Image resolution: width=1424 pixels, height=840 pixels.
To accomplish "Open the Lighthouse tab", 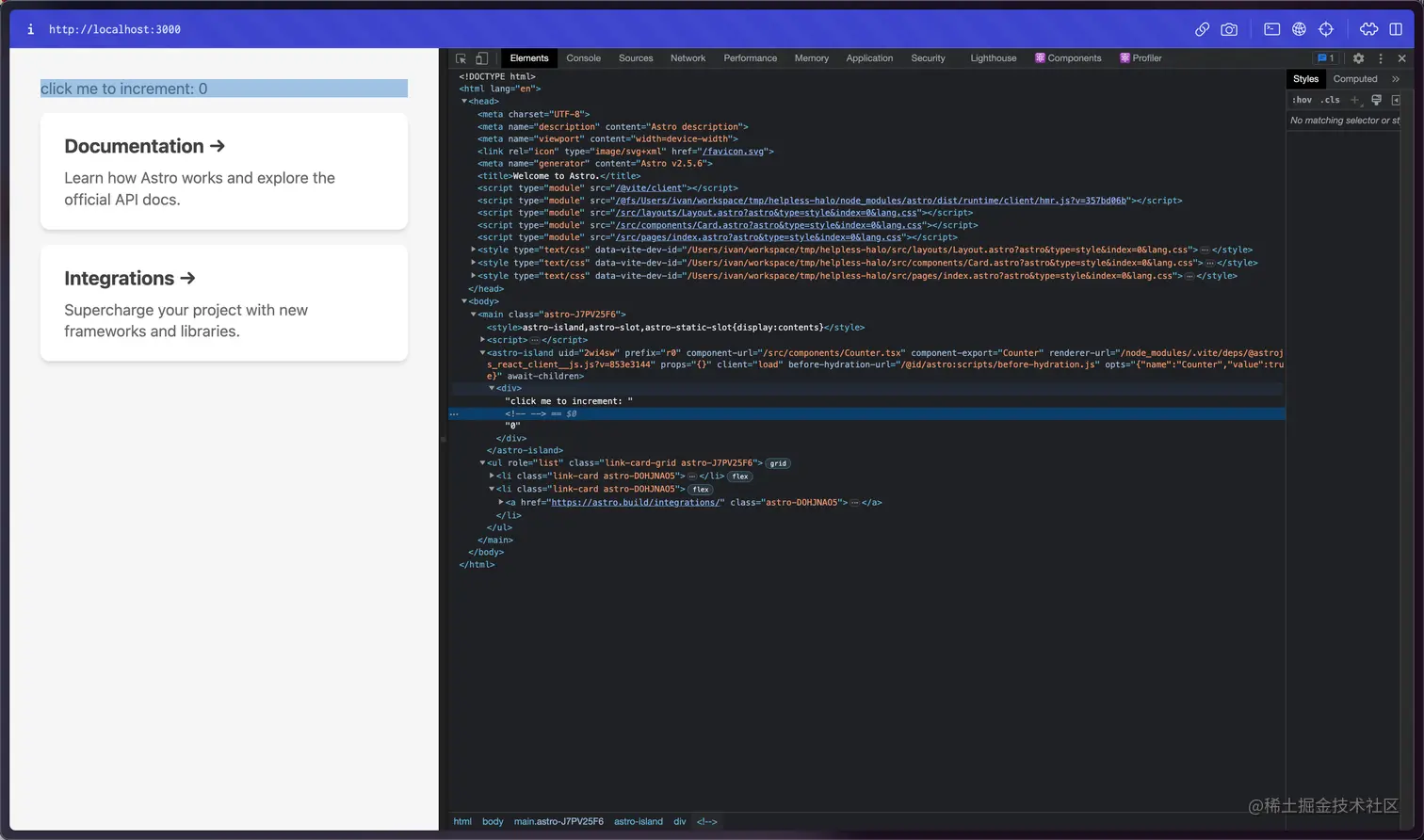I will click(993, 58).
